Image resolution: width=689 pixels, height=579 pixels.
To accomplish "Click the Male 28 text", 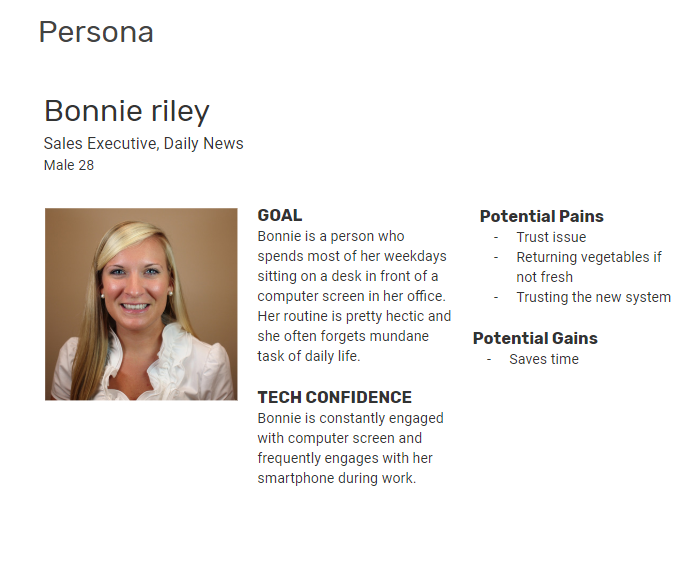I will click(x=69, y=165).
